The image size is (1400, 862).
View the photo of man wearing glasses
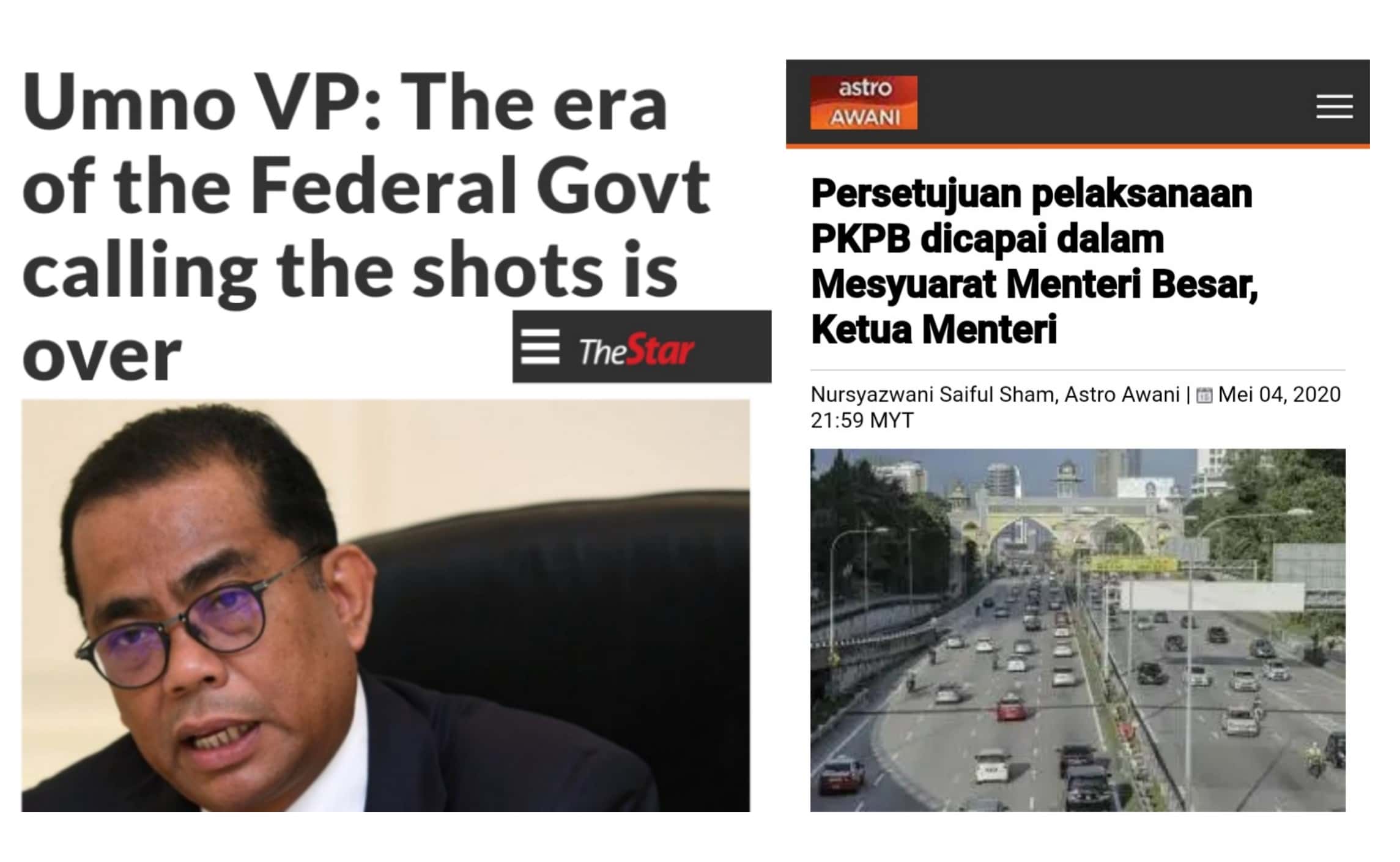[385, 605]
